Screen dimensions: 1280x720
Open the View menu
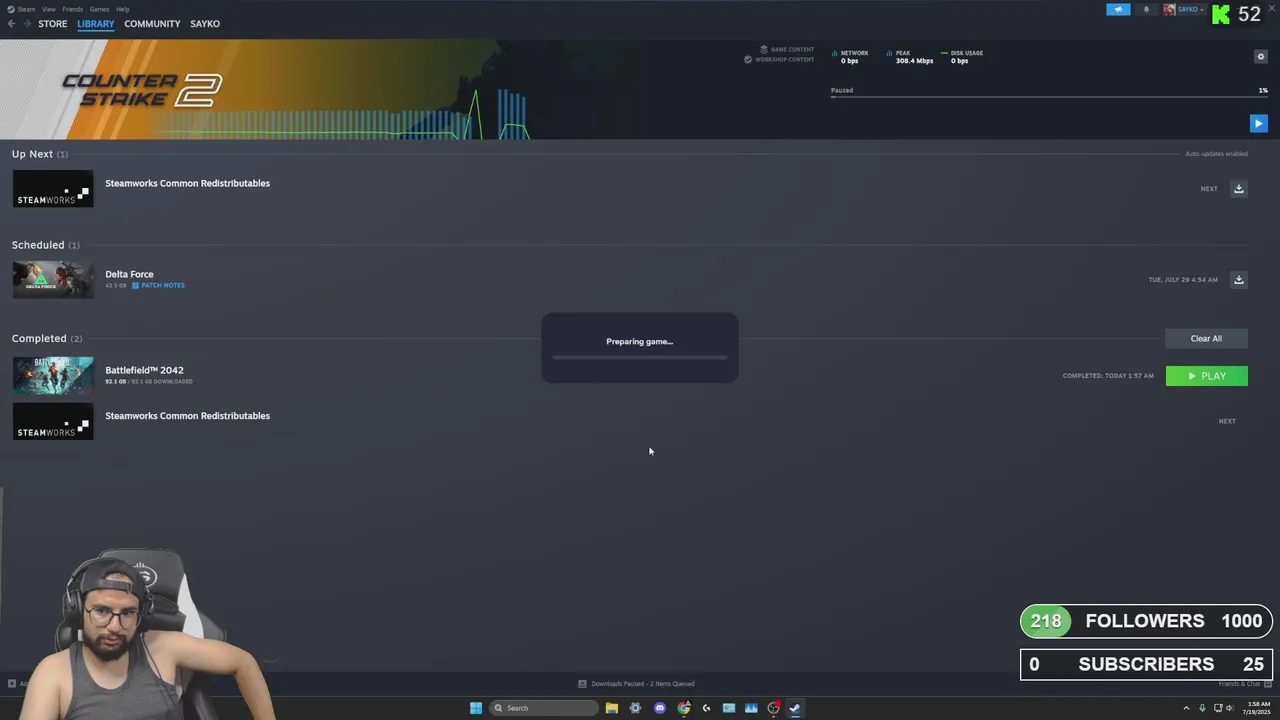(x=48, y=9)
